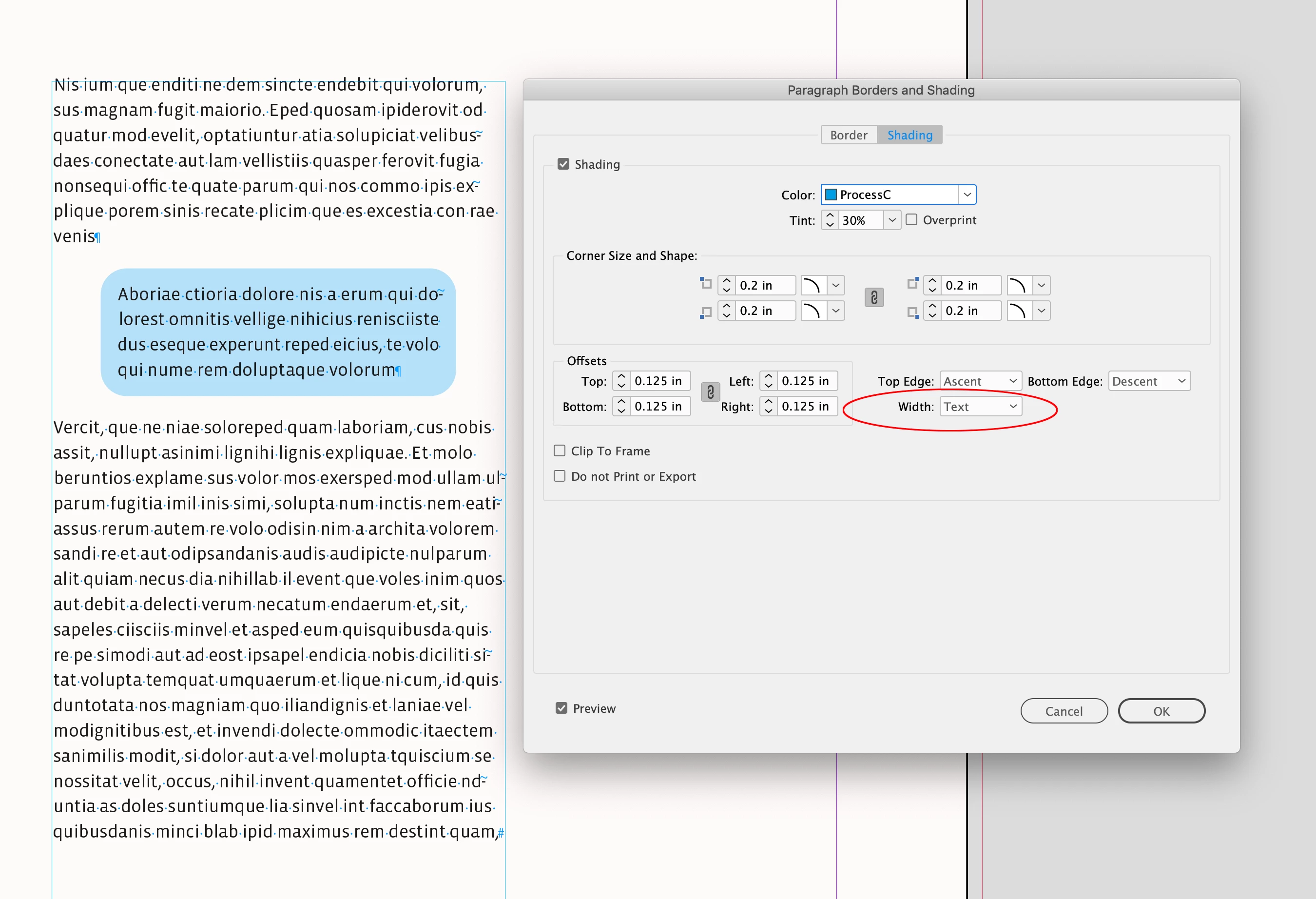Click the Top offset stepper arrows
The width and height of the screenshot is (1316, 899).
pyautogui.click(x=621, y=381)
